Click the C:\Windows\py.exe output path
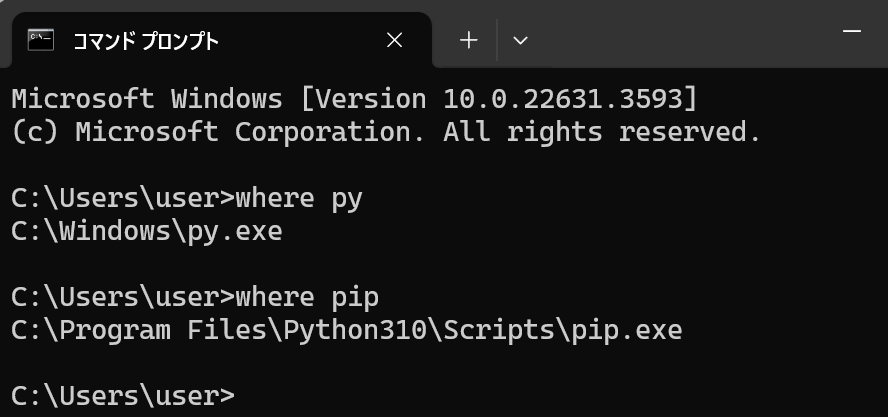Viewport: 888px width, 417px height. (x=147, y=231)
